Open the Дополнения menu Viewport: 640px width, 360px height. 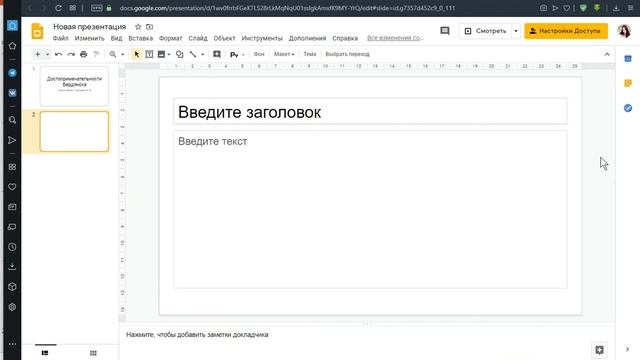(x=307, y=38)
